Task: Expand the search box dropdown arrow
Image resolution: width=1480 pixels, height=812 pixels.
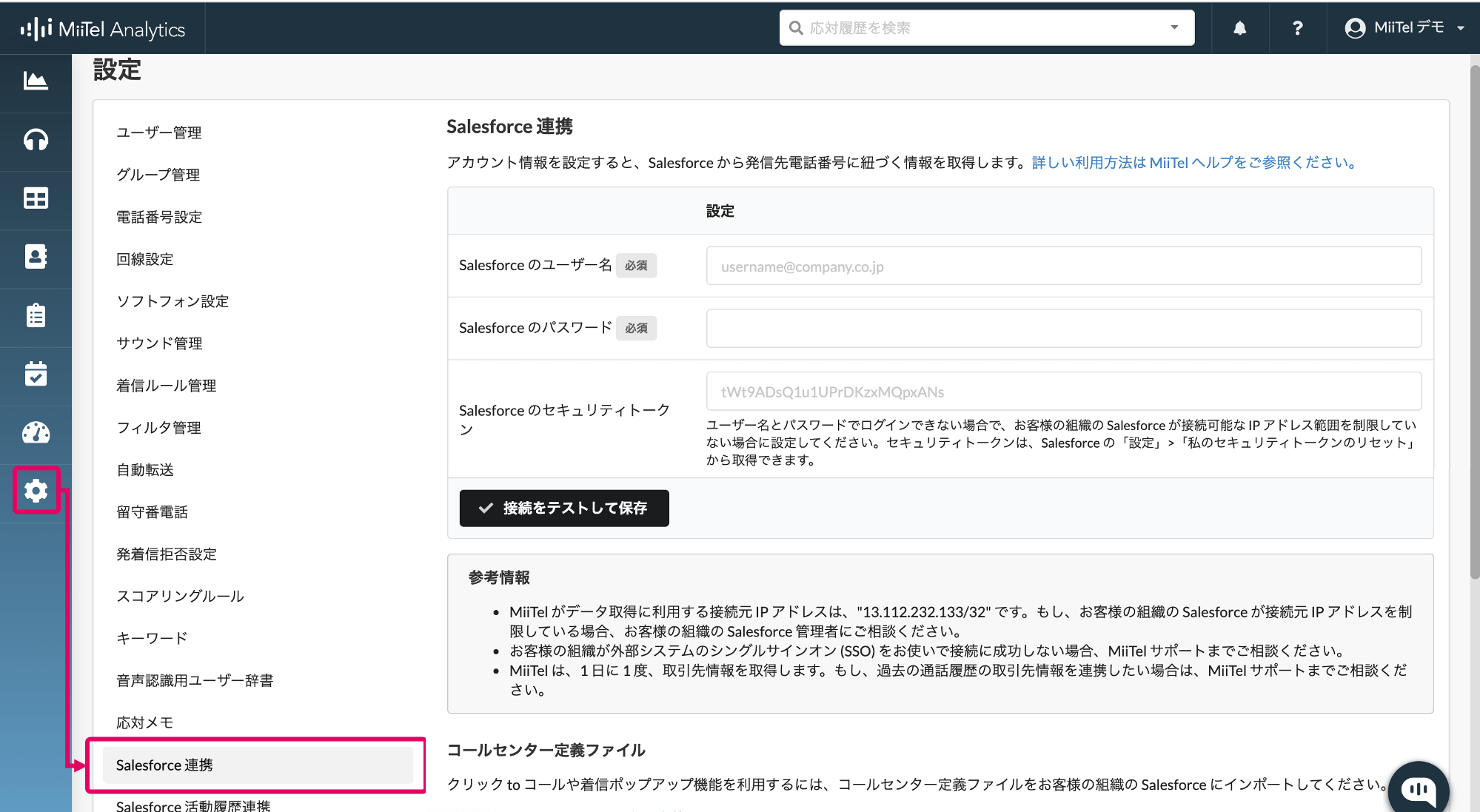Action: (1174, 27)
